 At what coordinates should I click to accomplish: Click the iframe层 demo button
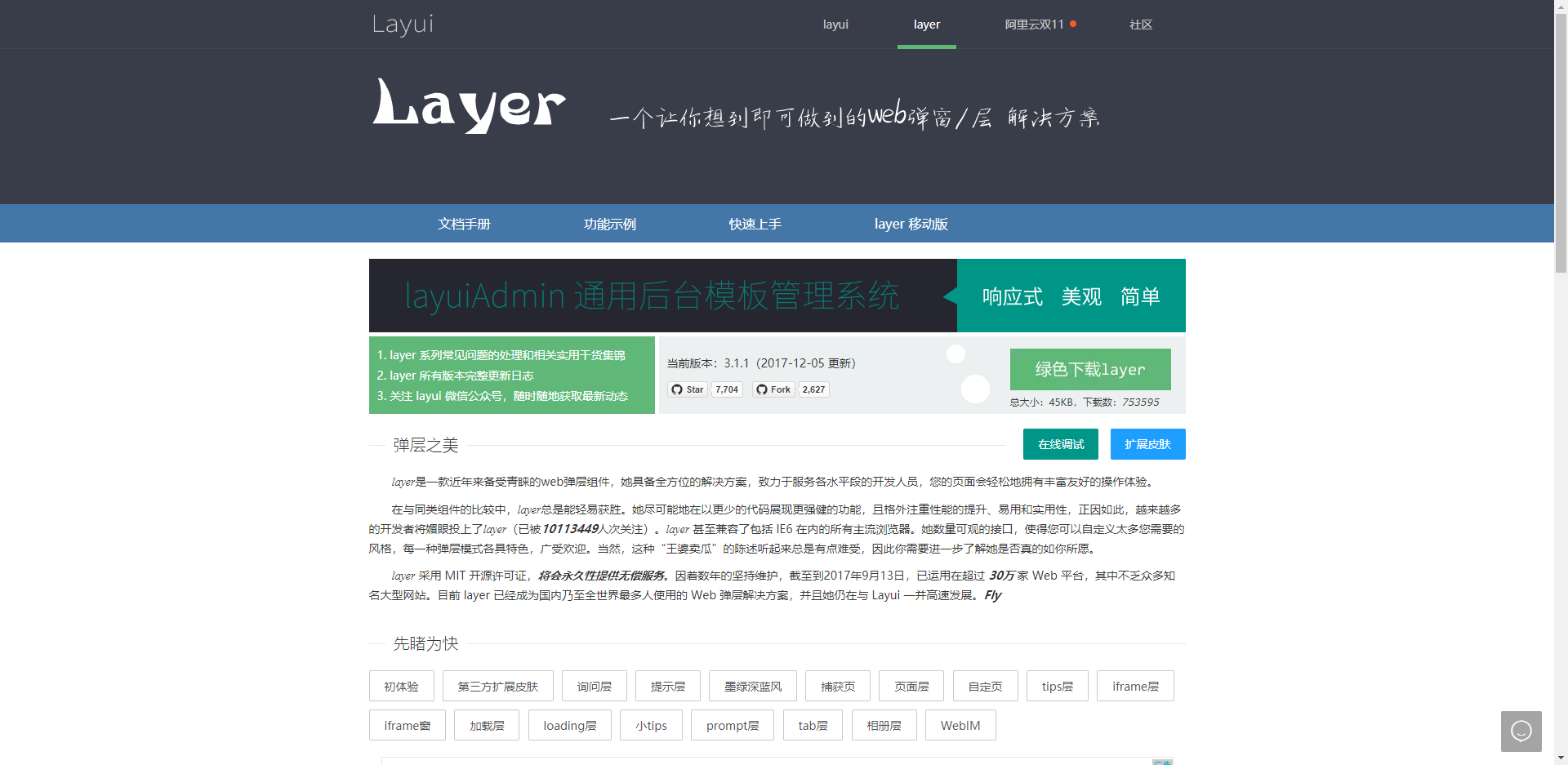coord(1135,686)
